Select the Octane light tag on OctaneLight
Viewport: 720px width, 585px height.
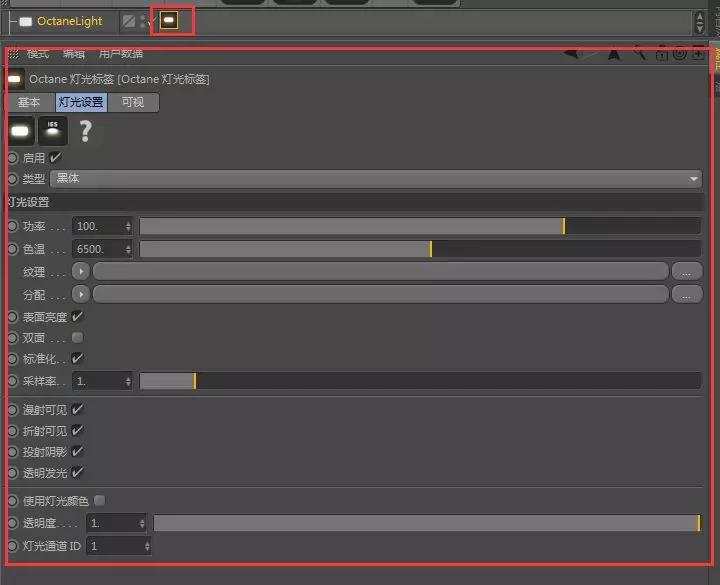click(x=169, y=20)
